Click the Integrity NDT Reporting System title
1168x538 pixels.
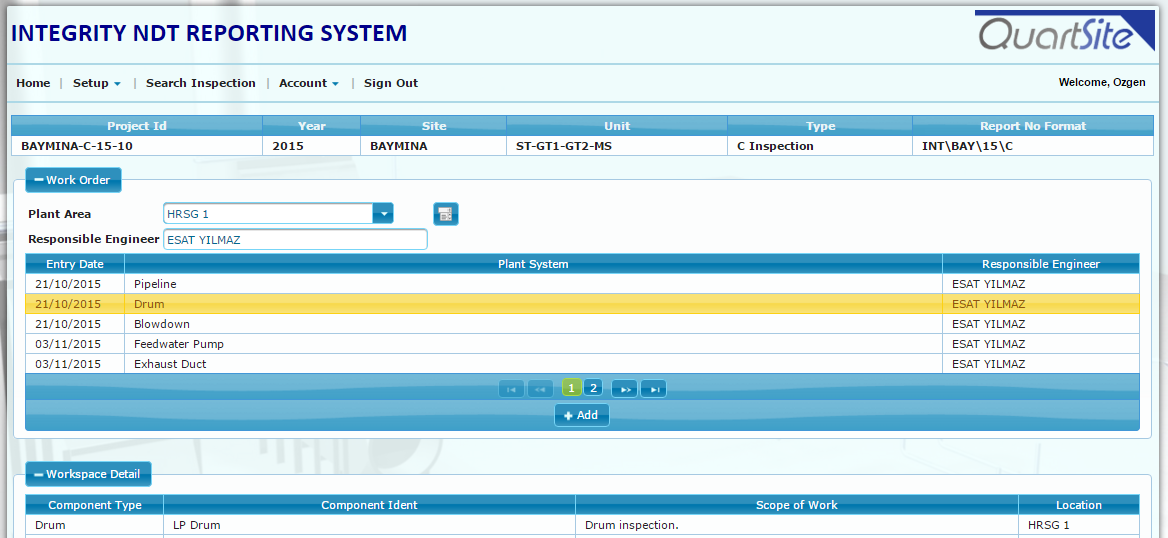(210, 34)
